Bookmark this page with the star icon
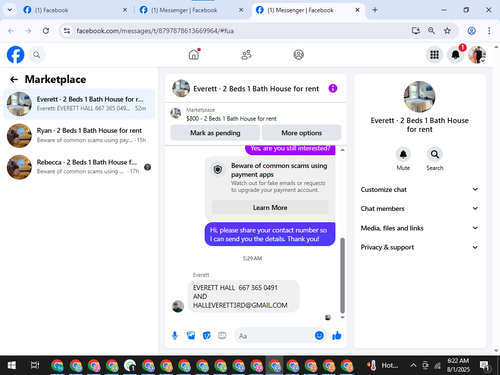 click(447, 31)
